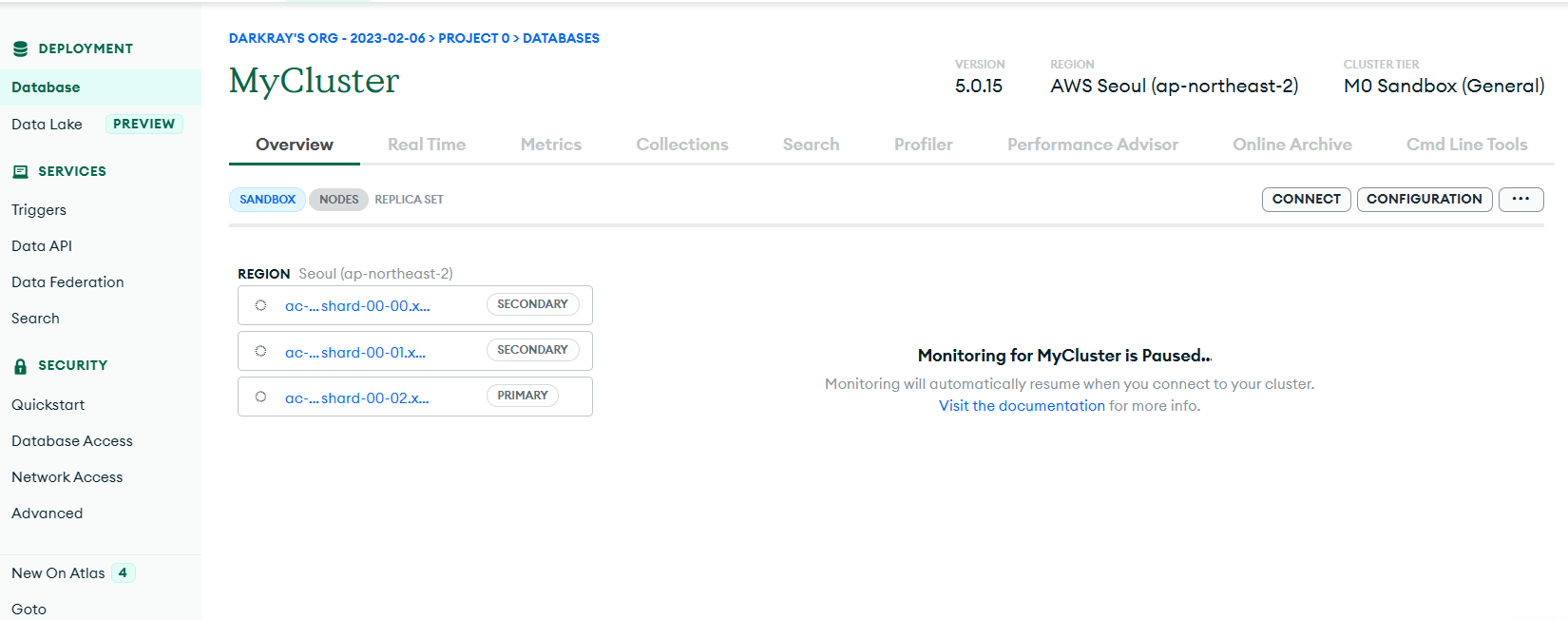Click region value AWS Seoul (ap-northeast-2)
Image resolution: width=1568 pixels, height=620 pixels.
1174,87
